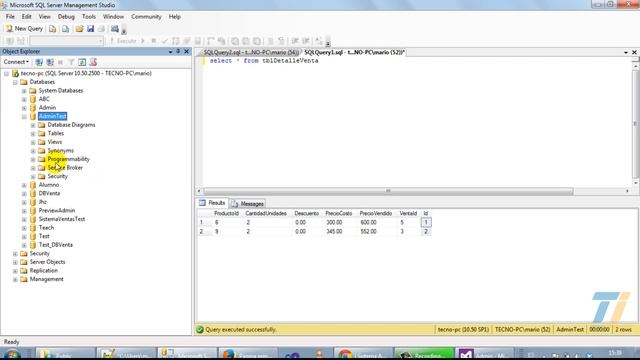Image resolution: width=640 pixels, height=360 pixels.
Task: Click the Increase Indent toolbar icon
Action: (x=306, y=41)
